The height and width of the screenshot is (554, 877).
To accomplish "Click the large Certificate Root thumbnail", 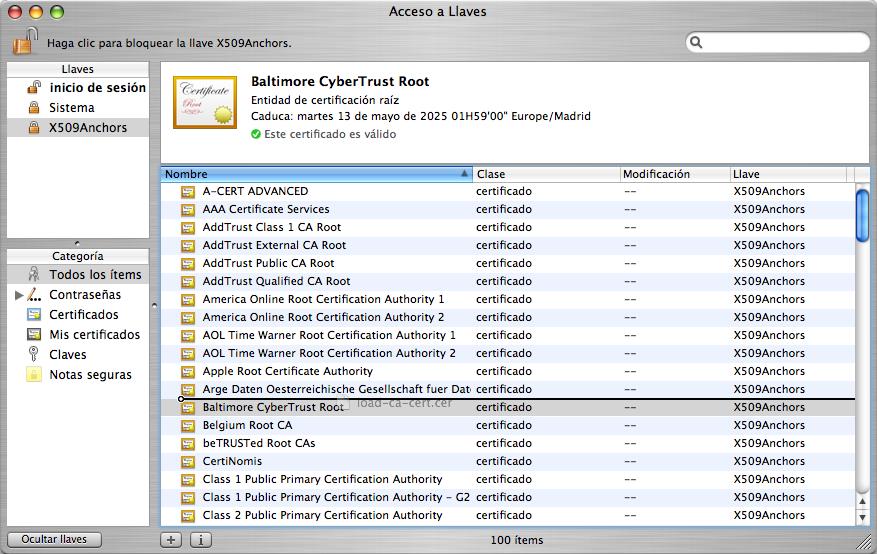I will coord(205,103).
